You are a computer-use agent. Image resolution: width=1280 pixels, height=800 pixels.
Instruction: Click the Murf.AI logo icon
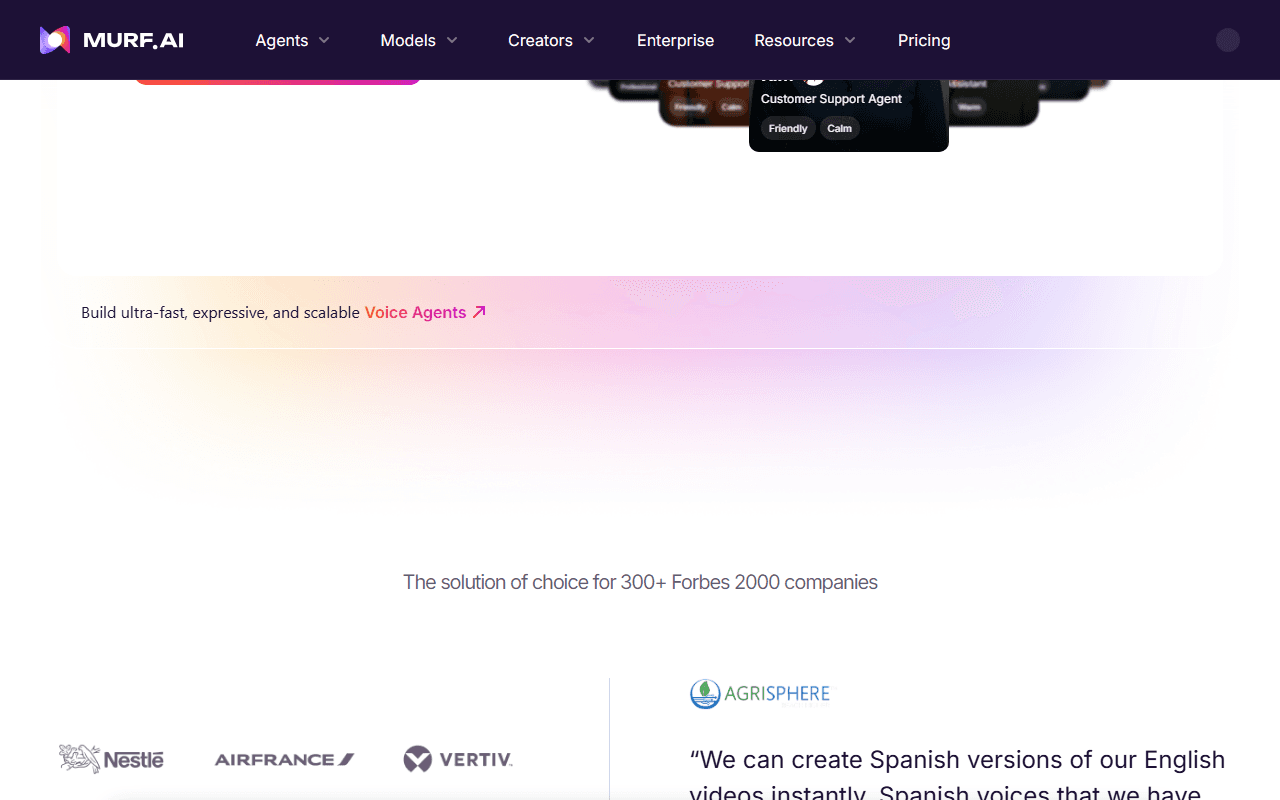coord(55,40)
